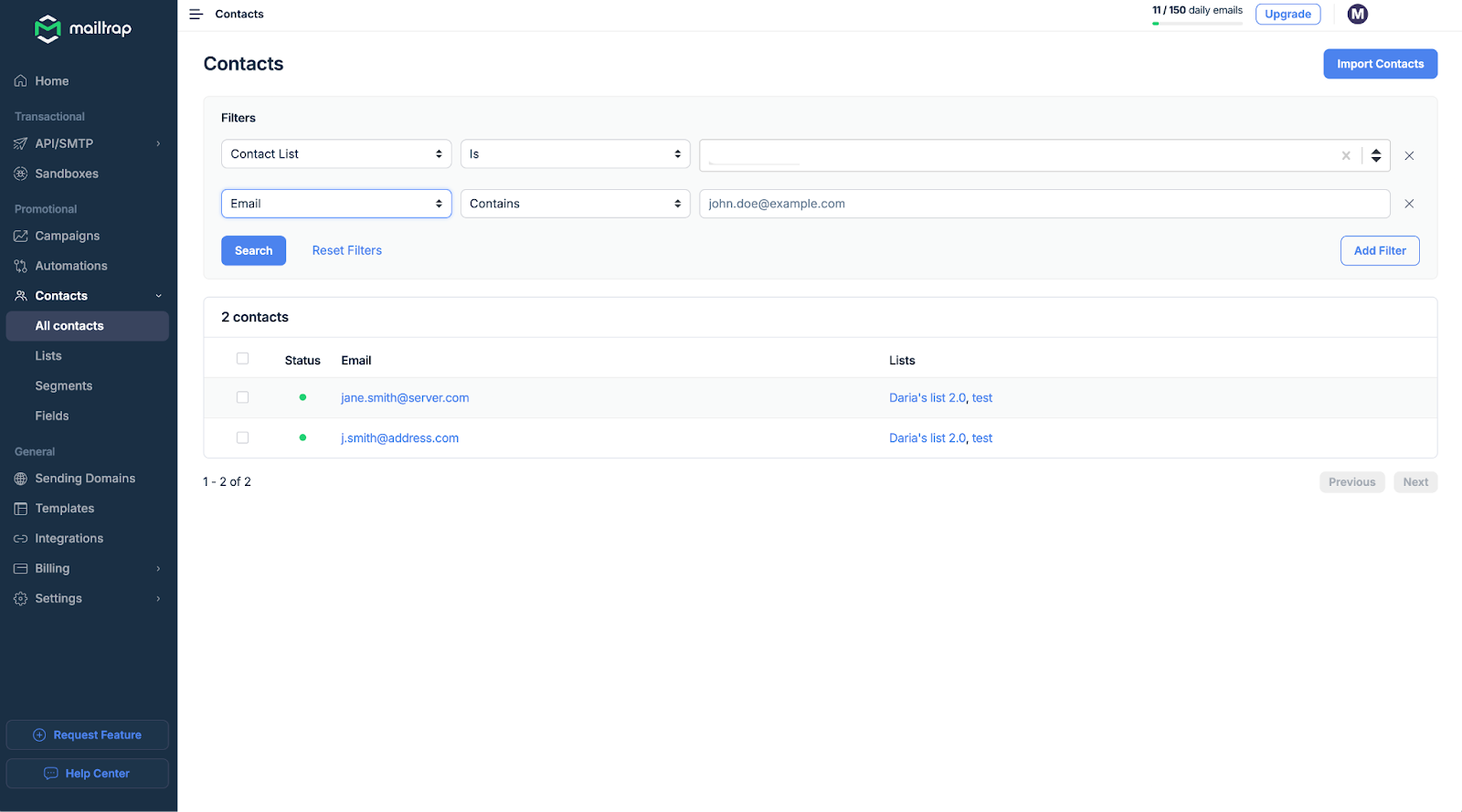Click the Integrations link icon
This screenshot has height=812, width=1462.
(20, 539)
